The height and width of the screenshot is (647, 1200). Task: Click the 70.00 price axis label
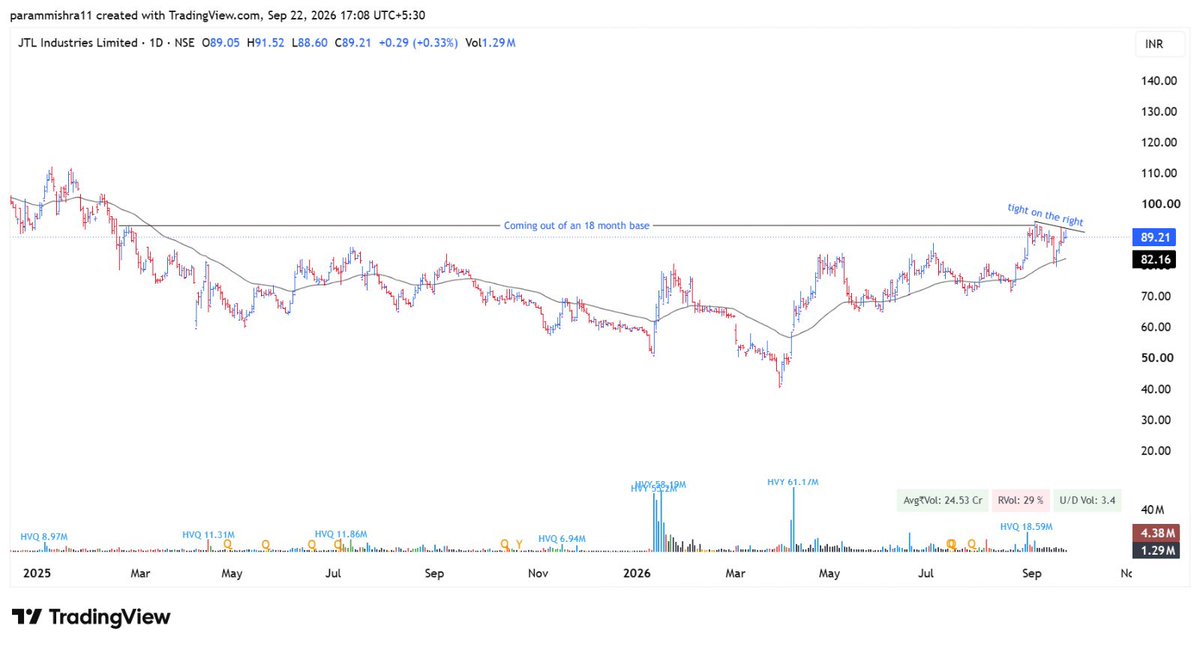(x=1154, y=296)
